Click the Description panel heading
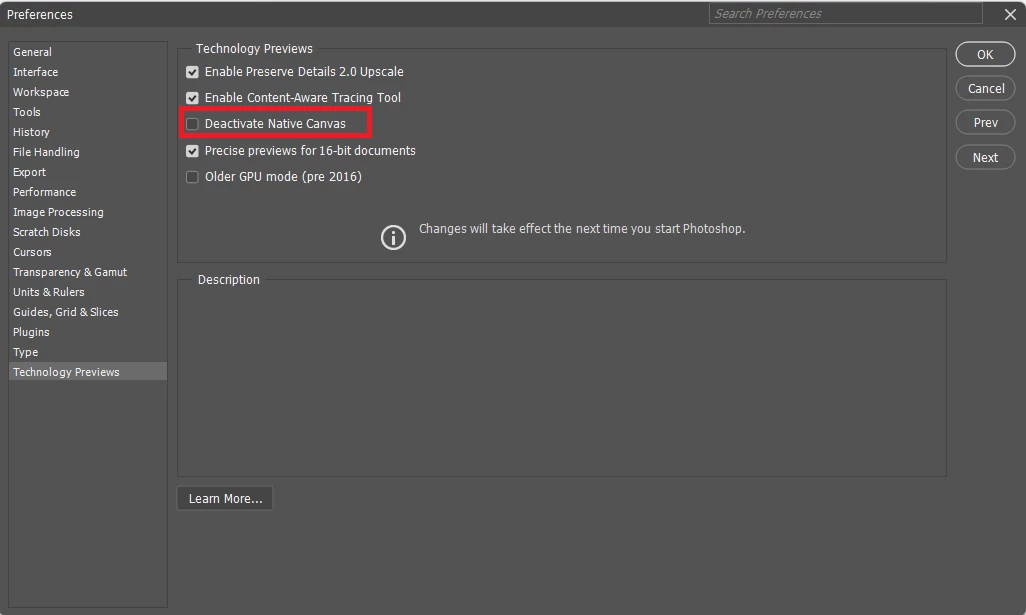1026x615 pixels. [228, 280]
